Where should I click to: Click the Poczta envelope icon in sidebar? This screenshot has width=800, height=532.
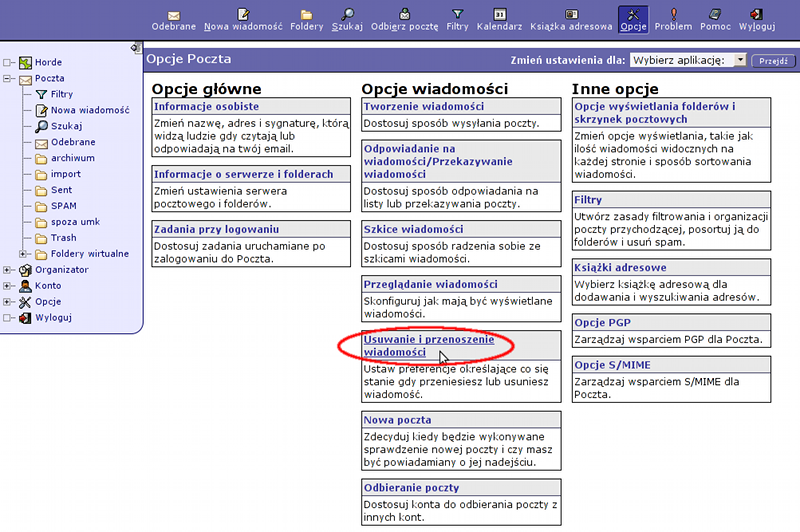26,80
